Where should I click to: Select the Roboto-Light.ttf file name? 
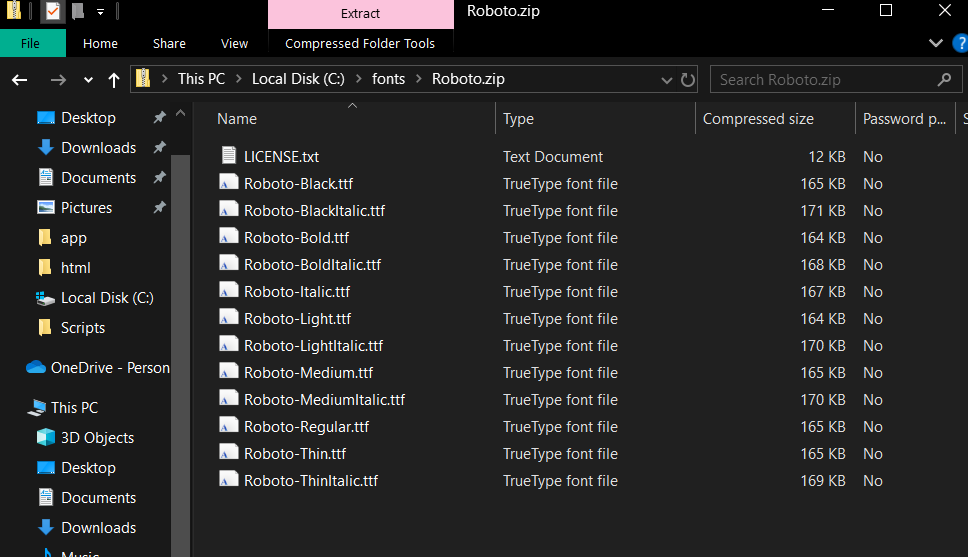(298, 319)
